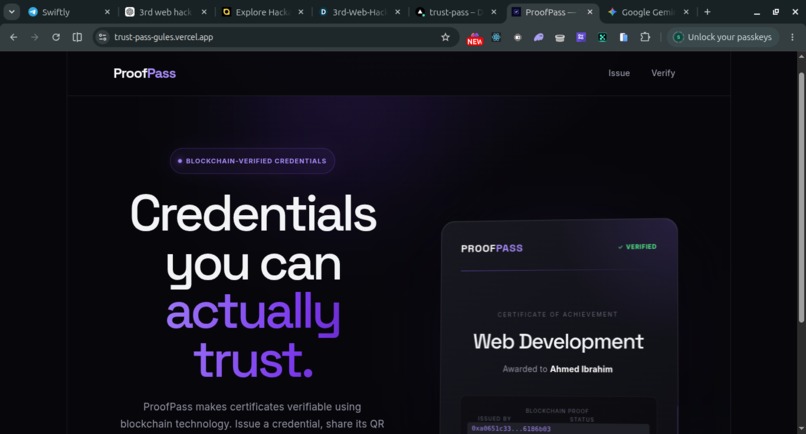Click the Blockchain-Verified Credentials badge
The height and width of the screenshot is (434, 806).
252,161
